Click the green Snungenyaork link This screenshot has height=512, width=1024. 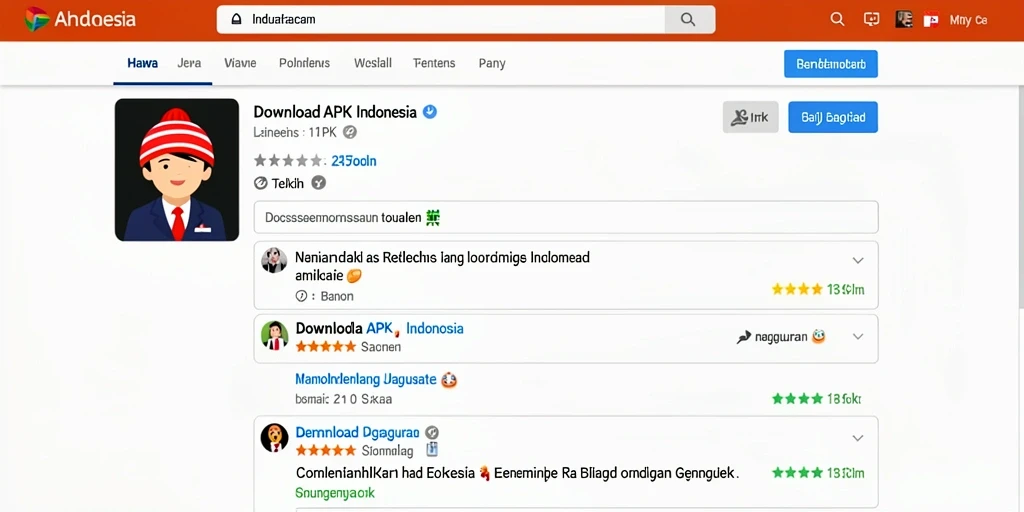(335, 493)
